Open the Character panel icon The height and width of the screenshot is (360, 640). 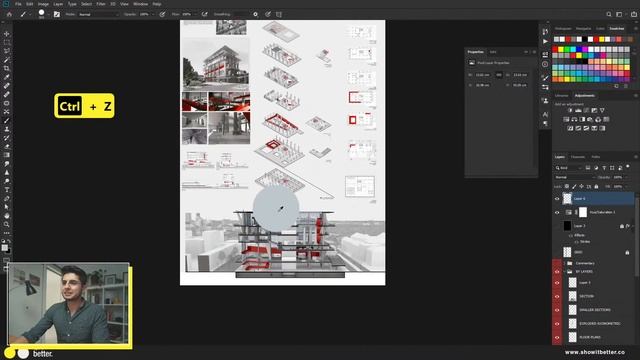tap(545, 115)
